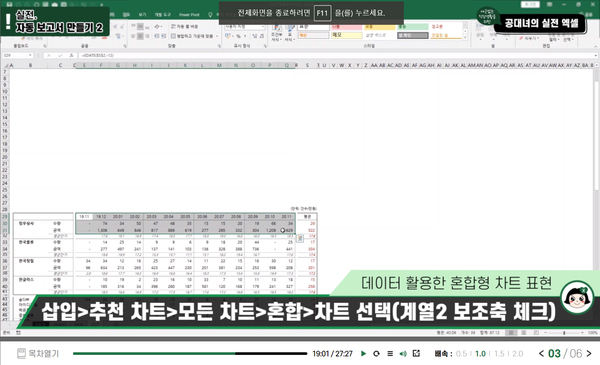The height and width of the screenshot is (365, 600).
Task: Open the alignment group dialog launcher
Action: (220, 46)
